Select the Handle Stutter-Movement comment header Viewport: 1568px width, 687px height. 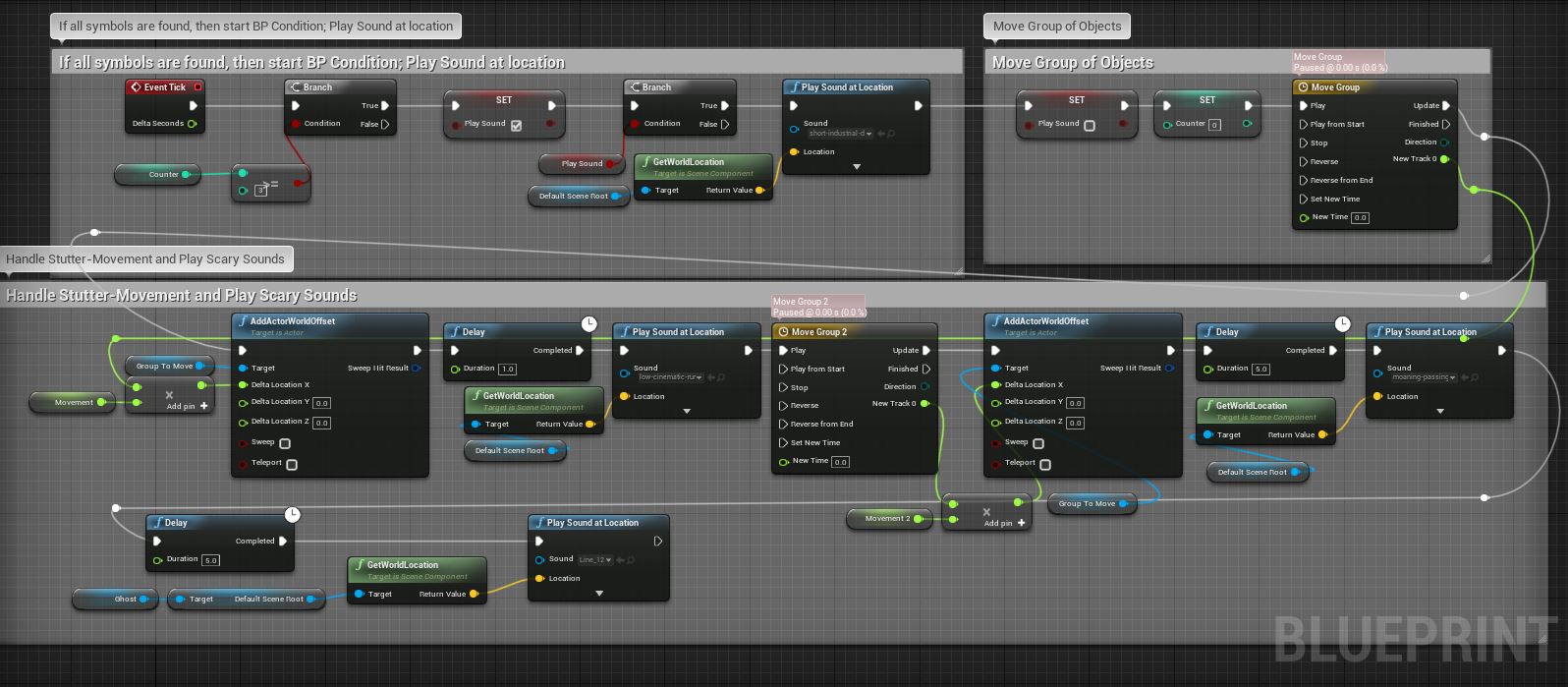click(182, 296)
